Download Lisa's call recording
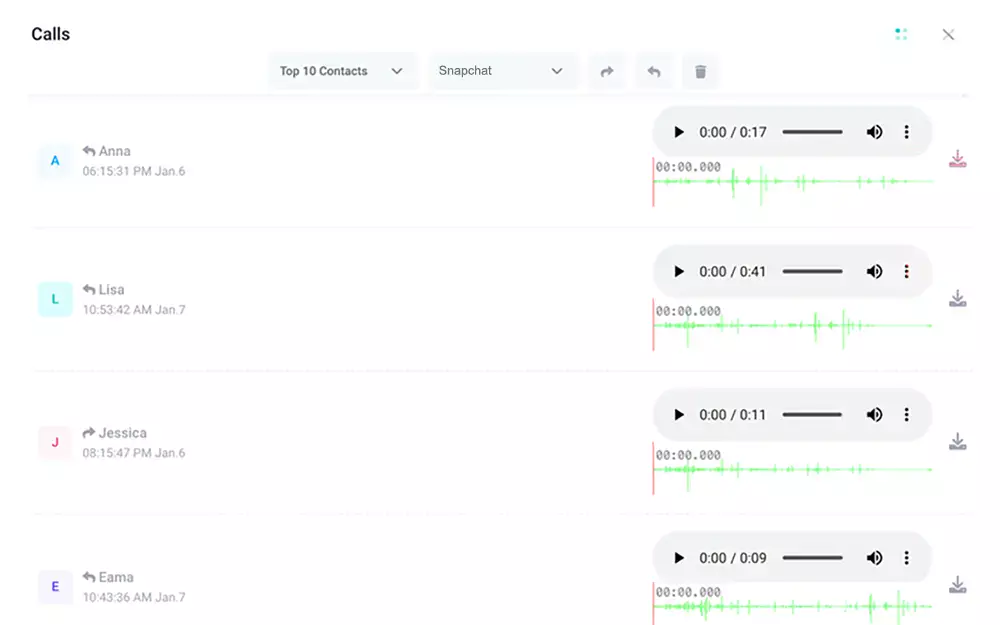Viewport: 1000px width, 625px height. pyautogui.click(x=958, y=298)
